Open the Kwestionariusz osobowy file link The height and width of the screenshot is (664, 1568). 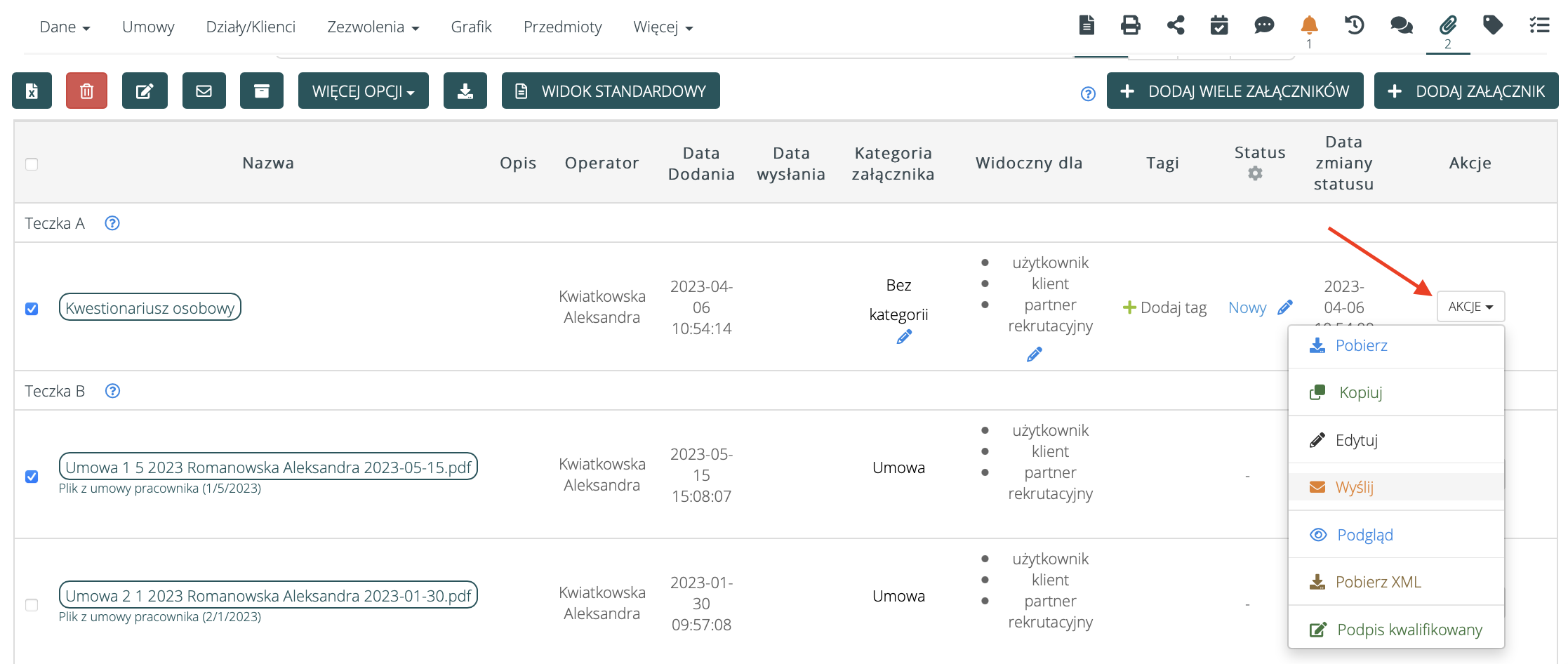150,308
